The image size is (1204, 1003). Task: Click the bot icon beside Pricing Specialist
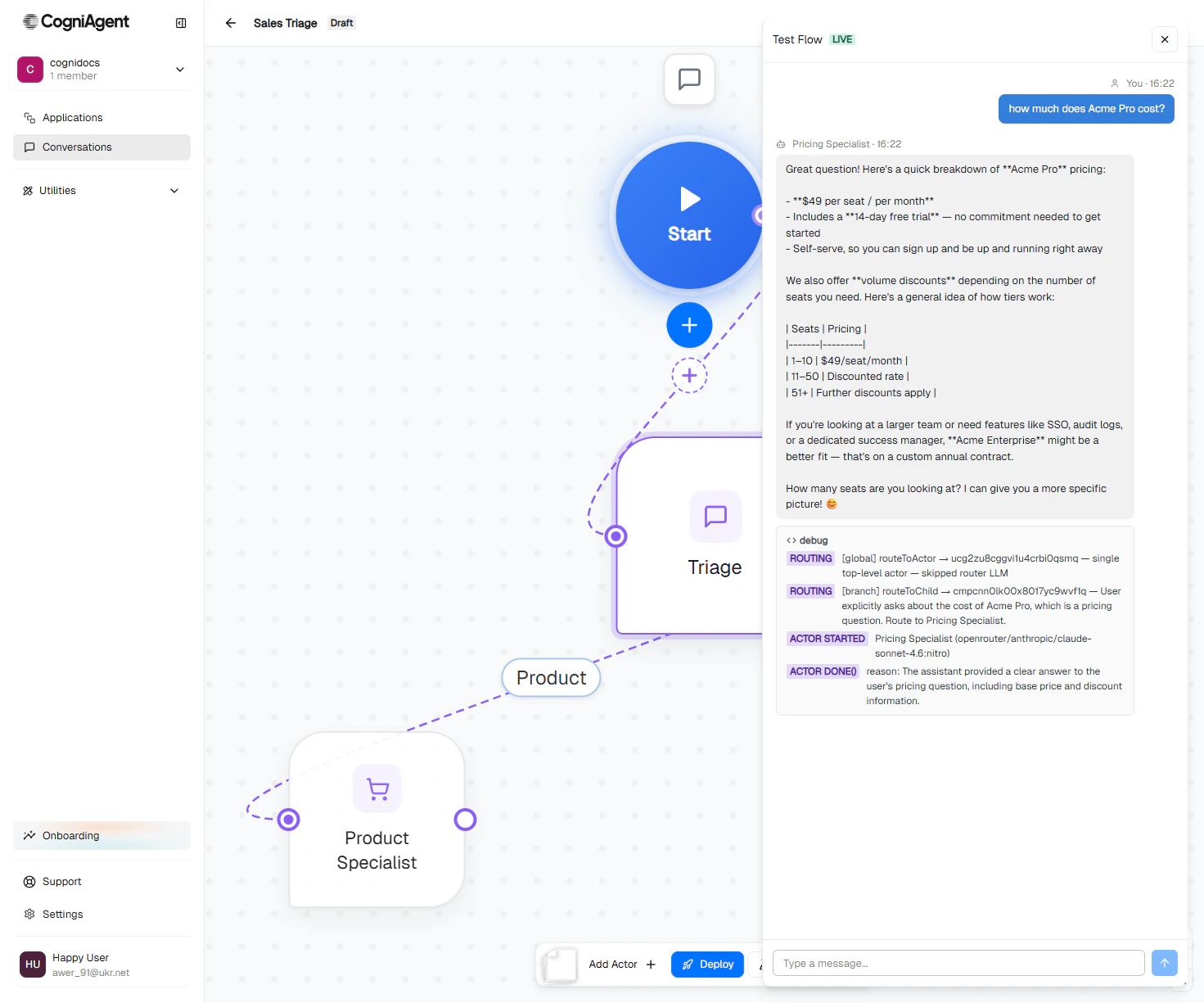point(781,144)
